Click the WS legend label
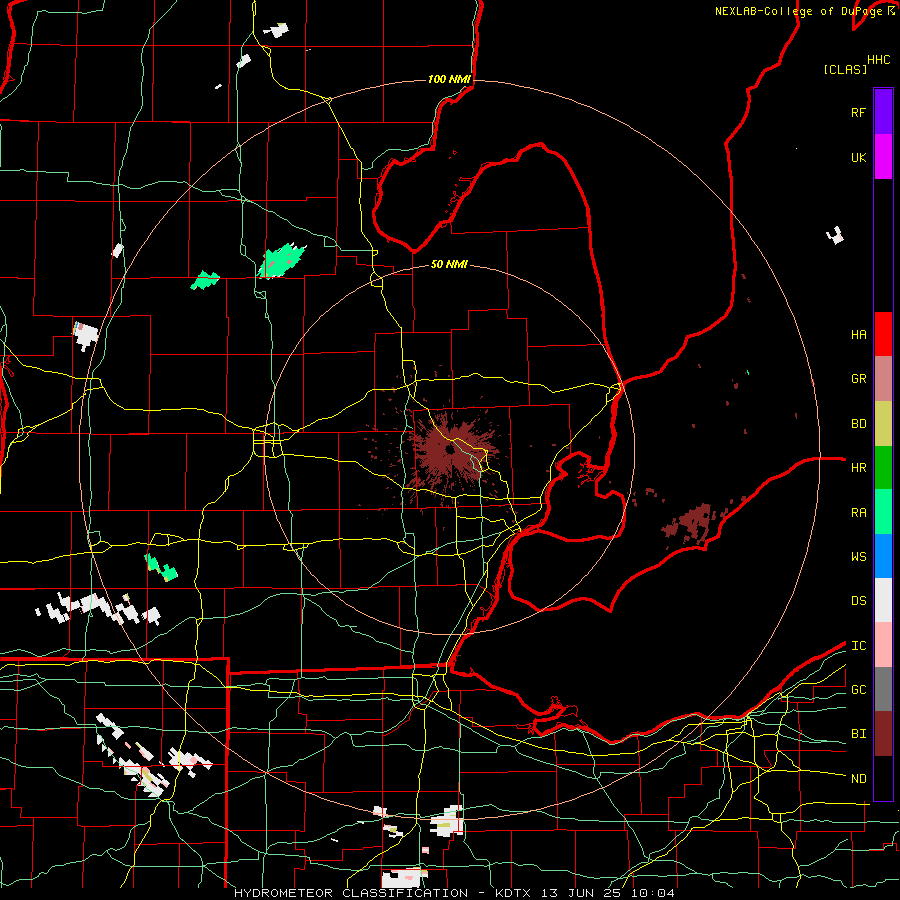900x900 pixels. tap(858, 557)
